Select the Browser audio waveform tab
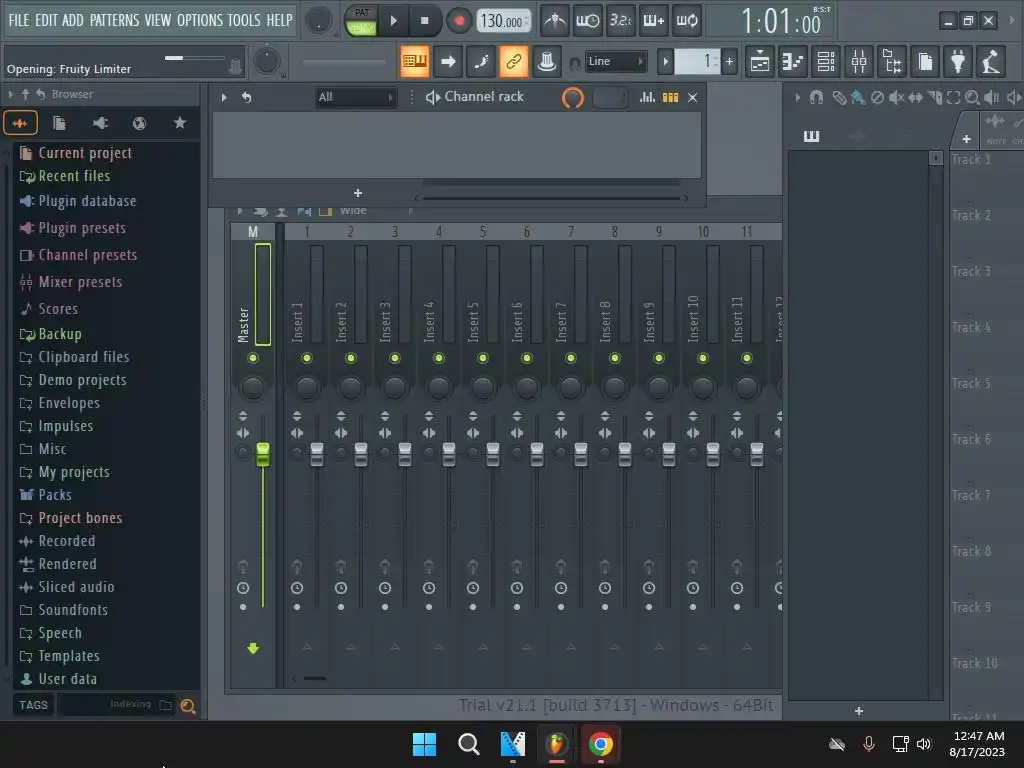Viewport: 1024px width, 768px height. (x=20, y=123)
